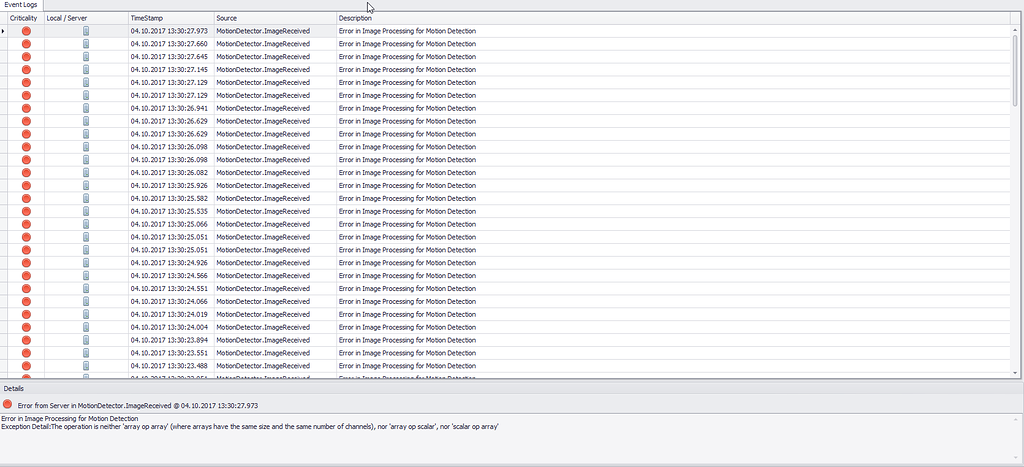
Task: Click server icon in the 13:30:23.488 row
Action: click(86, 366)
